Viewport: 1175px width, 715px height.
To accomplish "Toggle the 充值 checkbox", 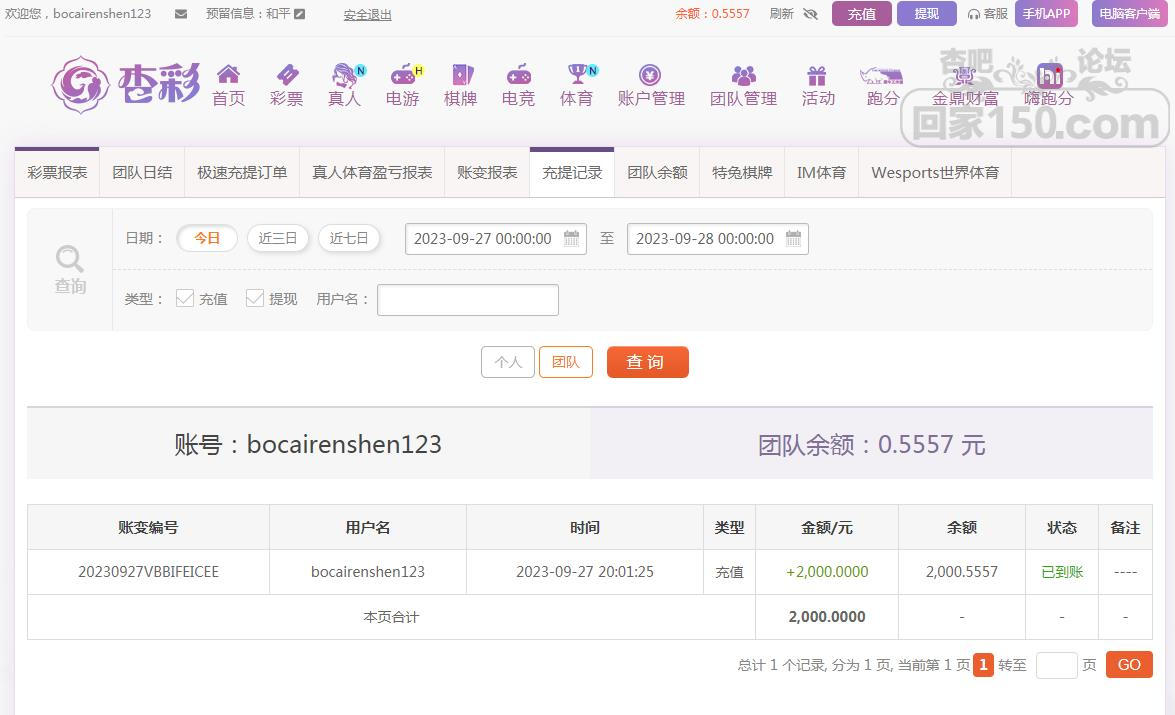I will point(184,298).
